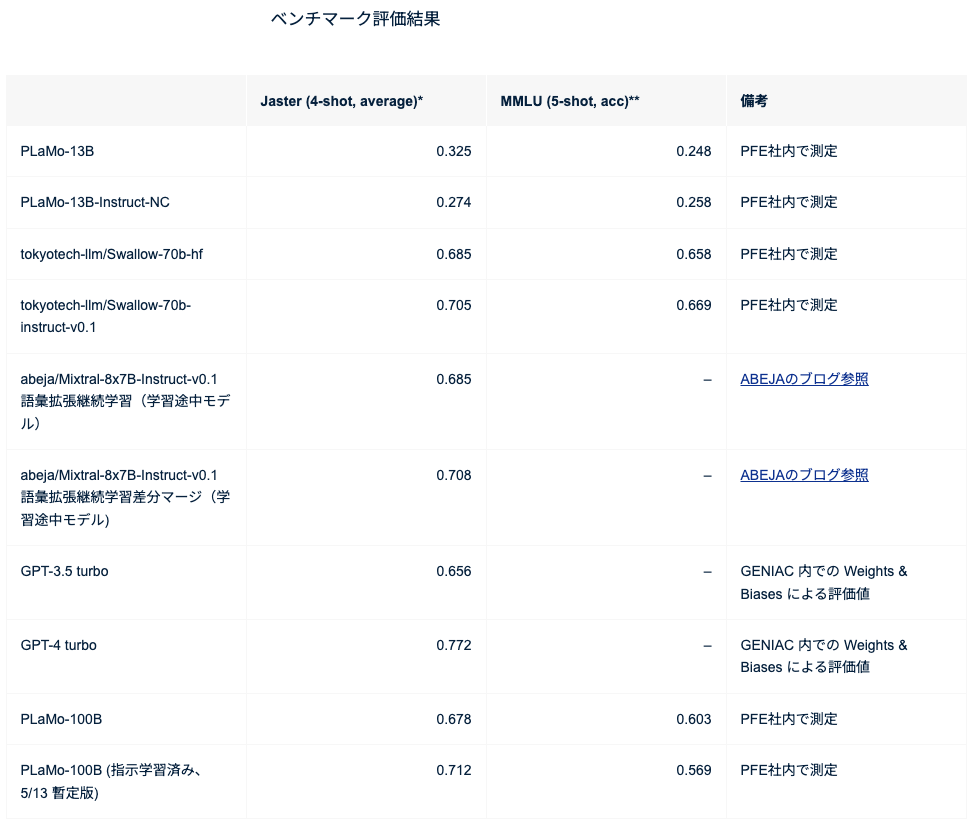Click the Jaster (4-shot, average) column header
Image resolution: width=973 pixels, height=825 pixels.
341,101
